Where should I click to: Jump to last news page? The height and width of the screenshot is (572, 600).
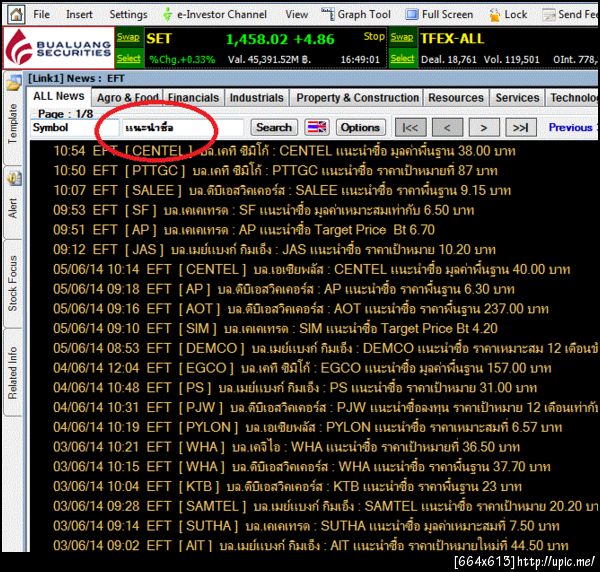(x=520, y=127)
